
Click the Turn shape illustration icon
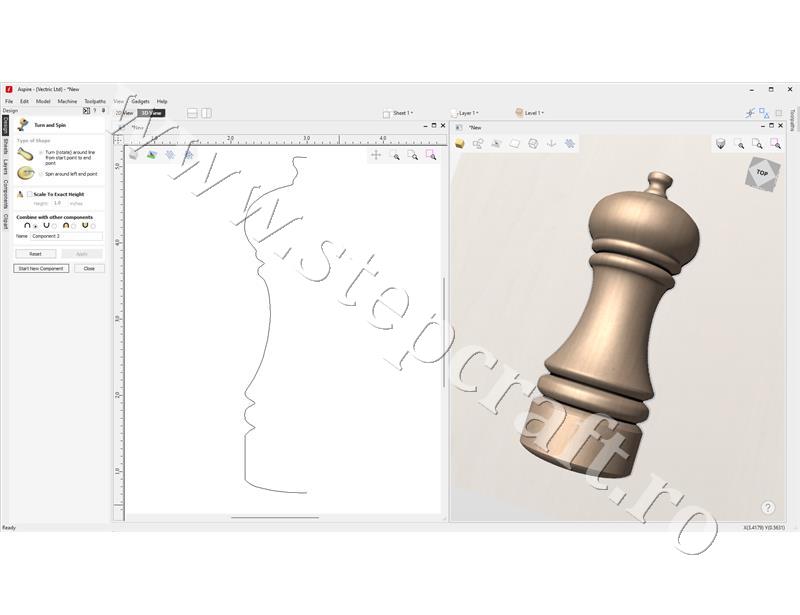[25, 154]
